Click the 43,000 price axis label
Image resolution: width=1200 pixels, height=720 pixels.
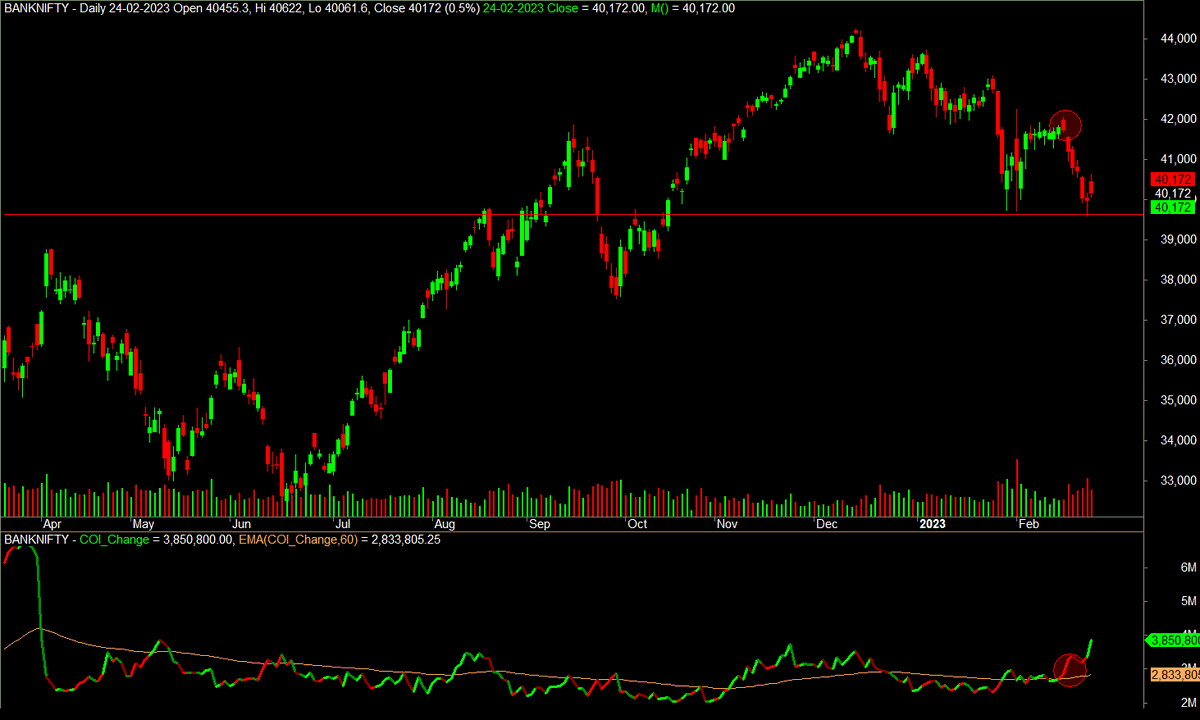[x=1177, y=79]
